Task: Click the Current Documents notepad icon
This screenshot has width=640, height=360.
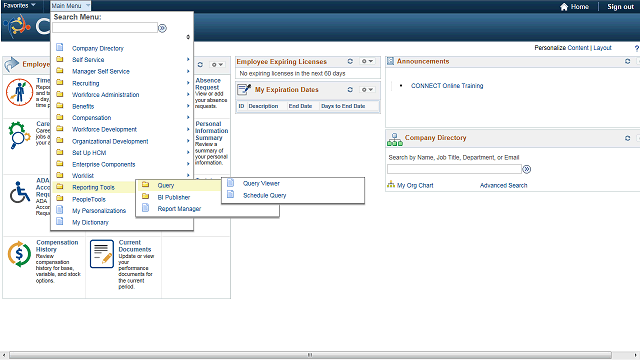Action: click(102, 254)
